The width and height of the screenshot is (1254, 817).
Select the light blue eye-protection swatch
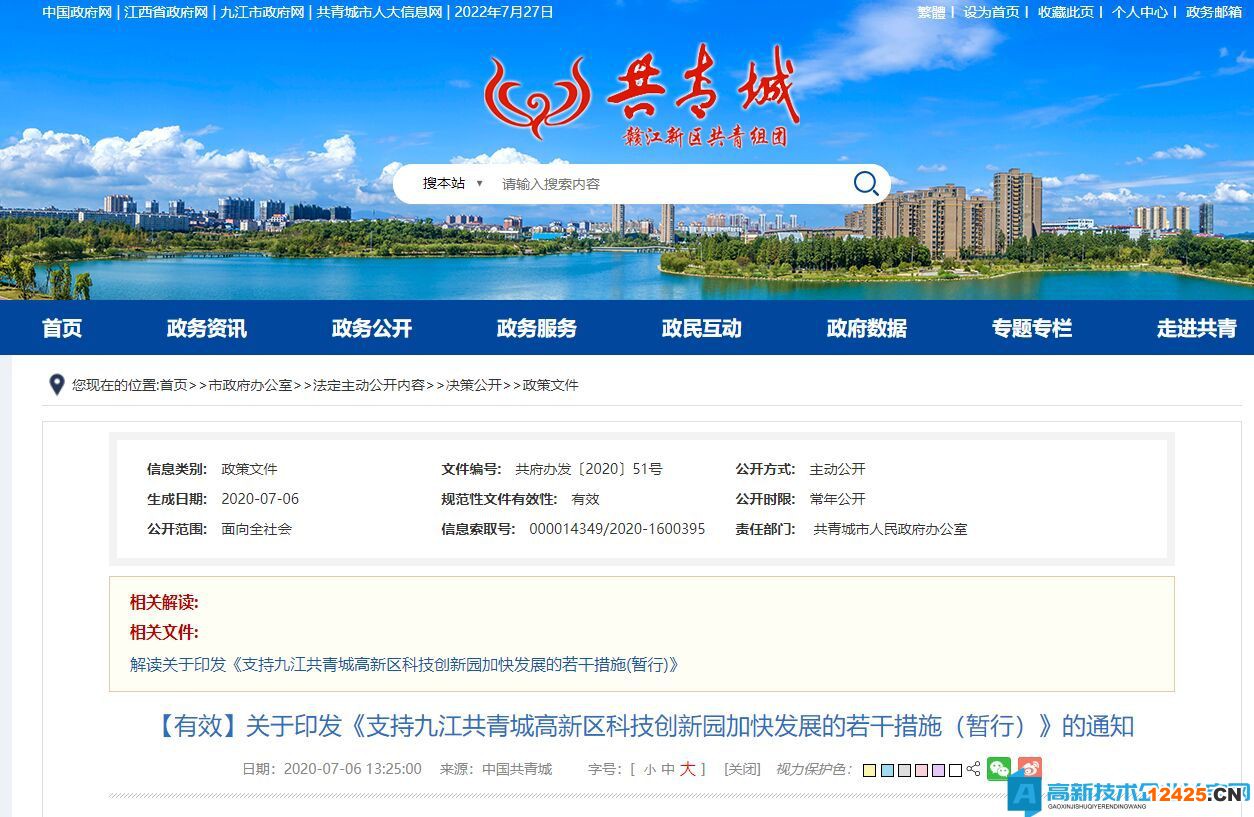tap(887, 770)
